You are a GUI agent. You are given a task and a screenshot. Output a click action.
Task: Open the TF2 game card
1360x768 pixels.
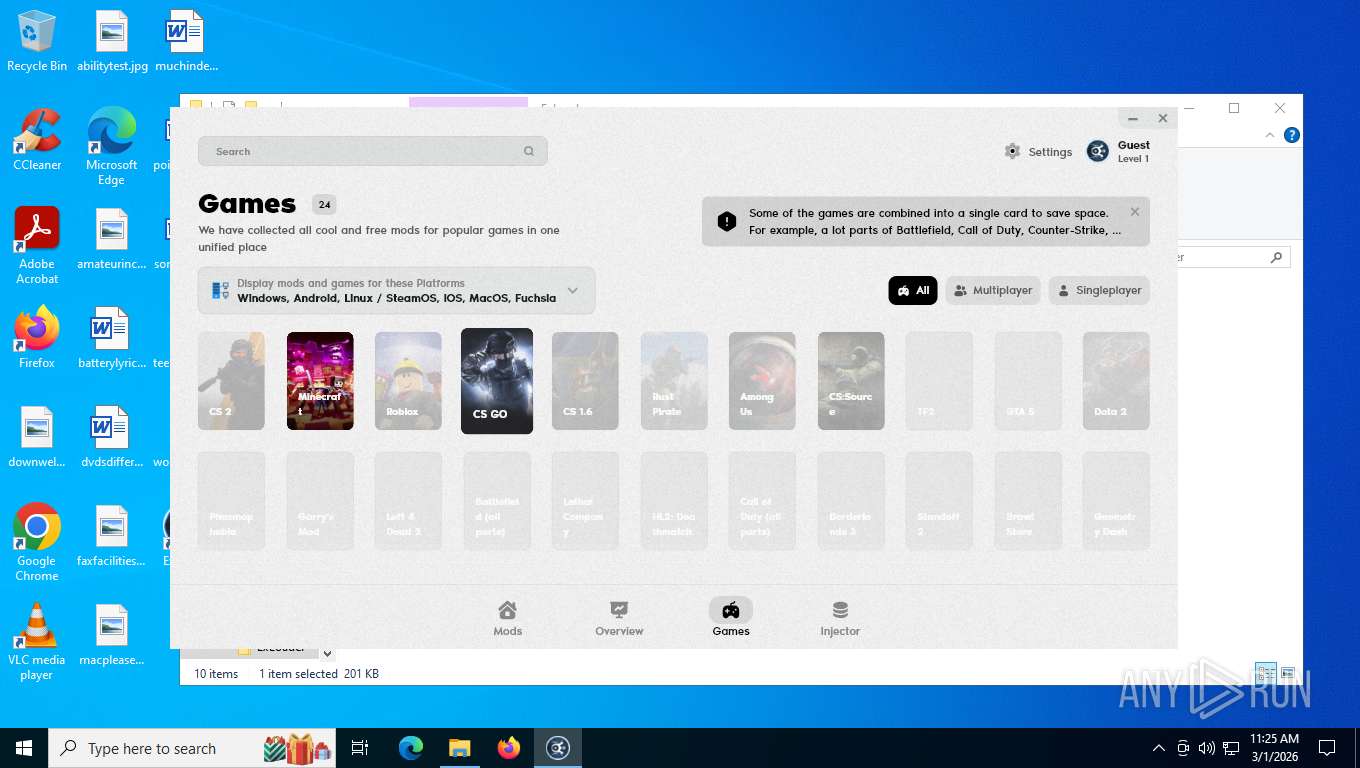pyautogui.click(x=939, y=381)
